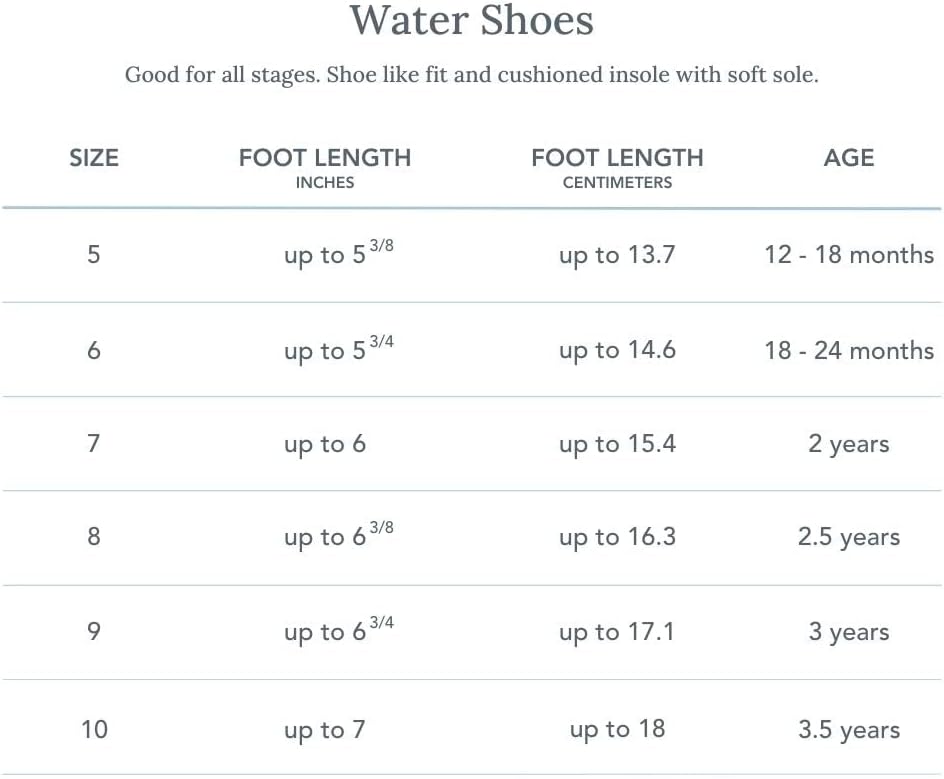
Task: Select the AGE column header
Action: tap(849, 158)
